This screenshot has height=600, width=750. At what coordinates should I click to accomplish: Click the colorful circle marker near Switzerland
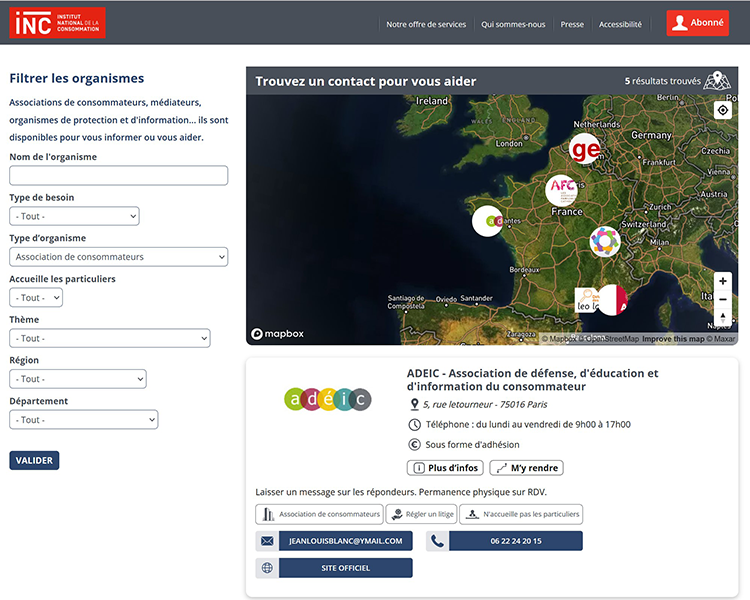[x=604, y=240]
